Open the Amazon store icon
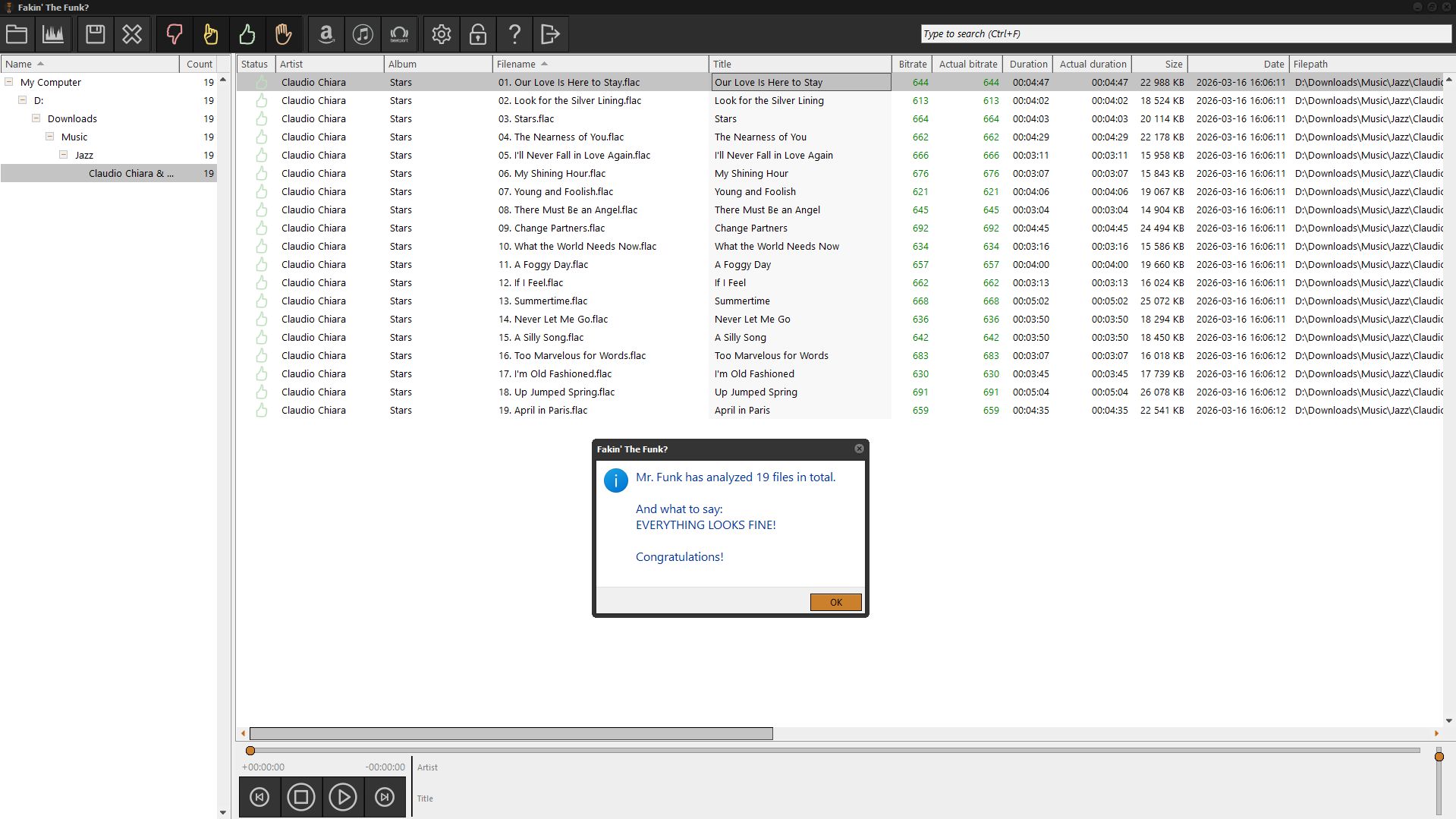This screenshot has width=1456, height=819. point(326,34)
